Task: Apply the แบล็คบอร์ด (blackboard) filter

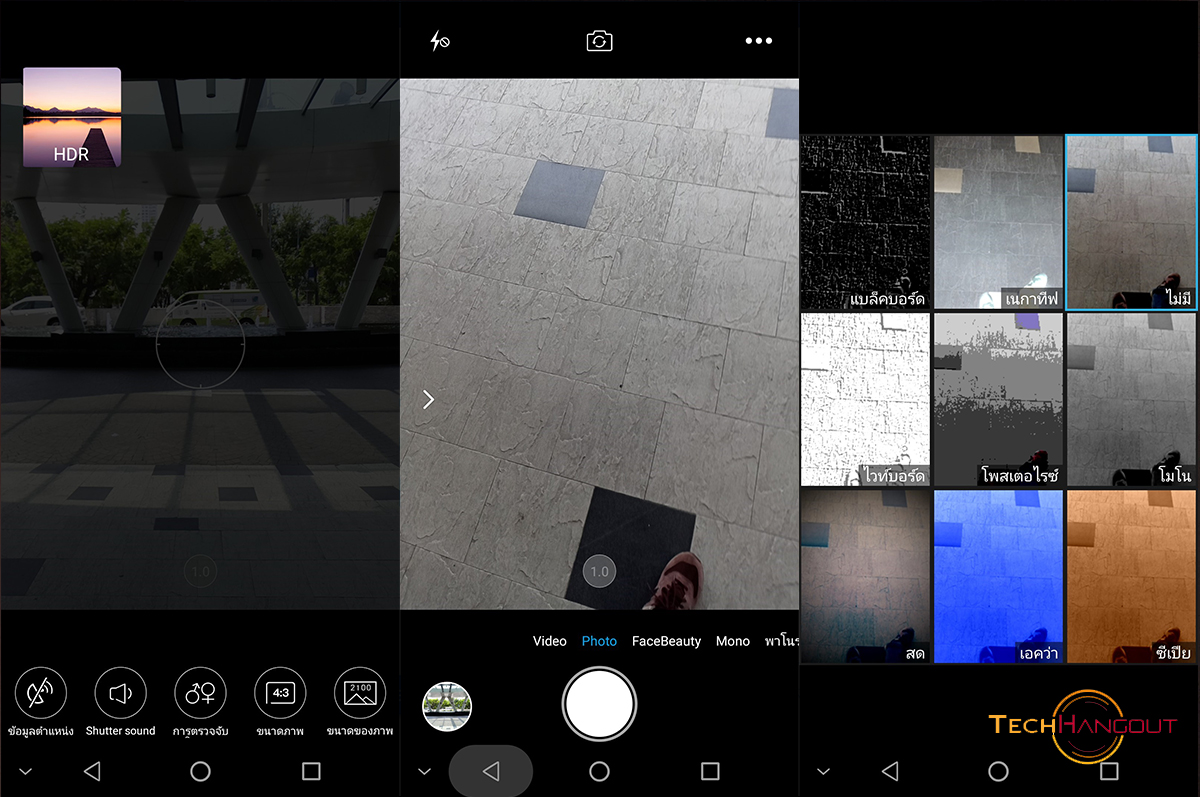Action: coord(866,222)
